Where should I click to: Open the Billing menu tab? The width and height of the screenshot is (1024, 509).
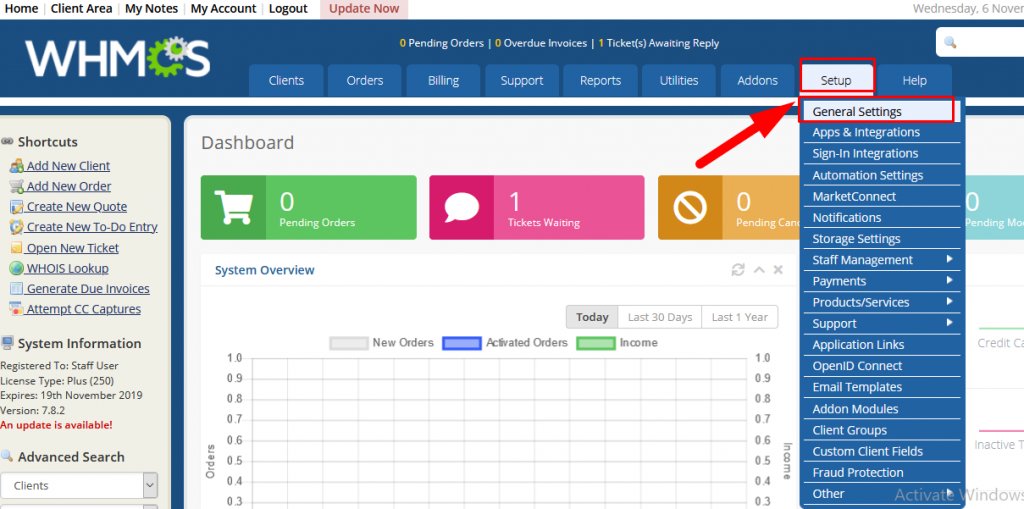(x=443, y=81)
